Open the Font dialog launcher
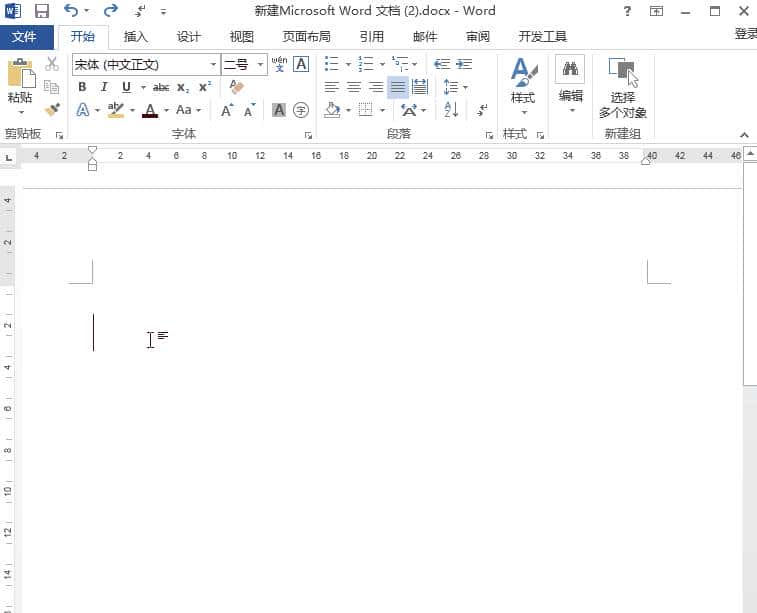Image resolution: width=757 pixels, height=613 pixels. tap(308, 136)
